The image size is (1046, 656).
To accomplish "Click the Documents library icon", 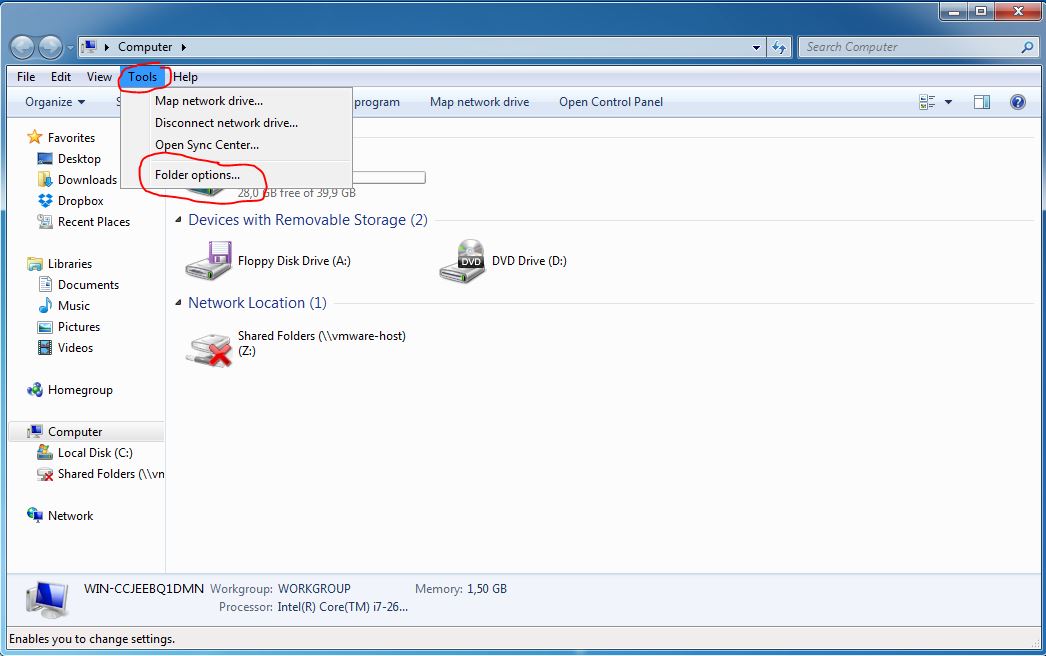I will click(x=45, y=284).
